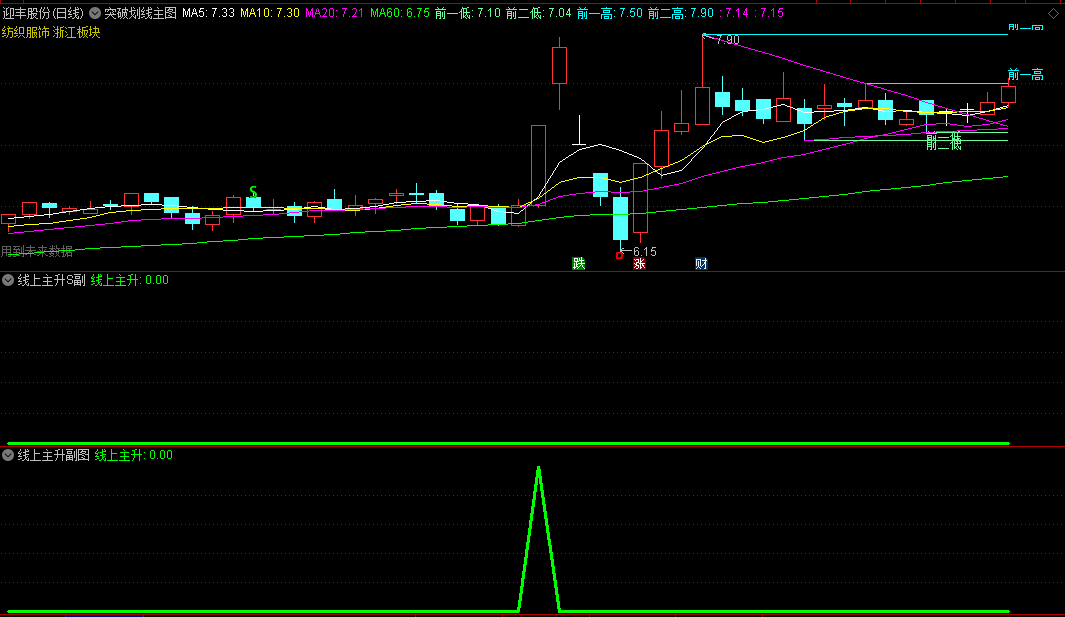Click 线上主升: 0.00 in the 副图 panel
This screenshot has height=617, width=1065.
click(134, 455)
